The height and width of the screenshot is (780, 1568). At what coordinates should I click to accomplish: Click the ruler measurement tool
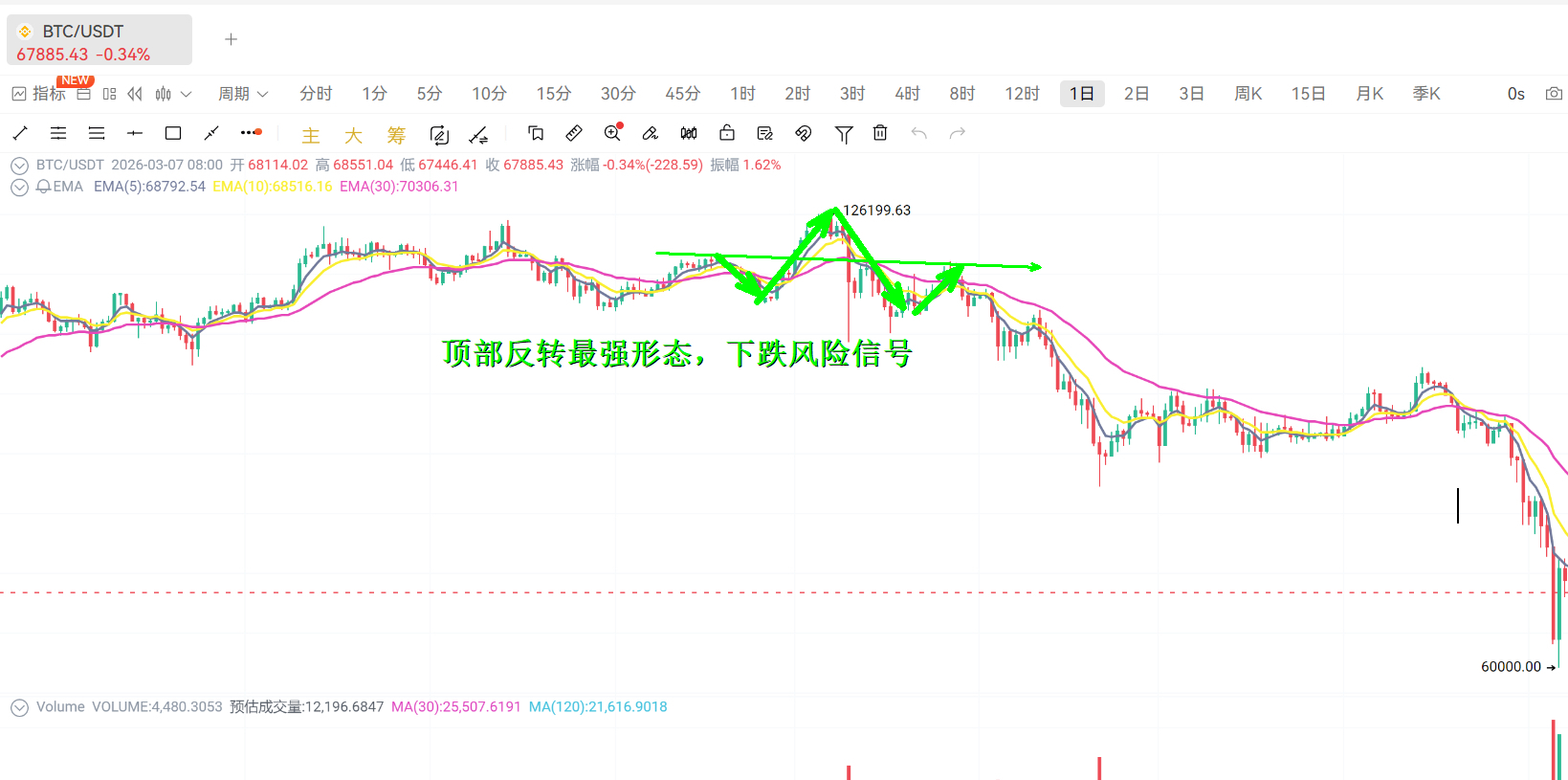click(574, 133)
